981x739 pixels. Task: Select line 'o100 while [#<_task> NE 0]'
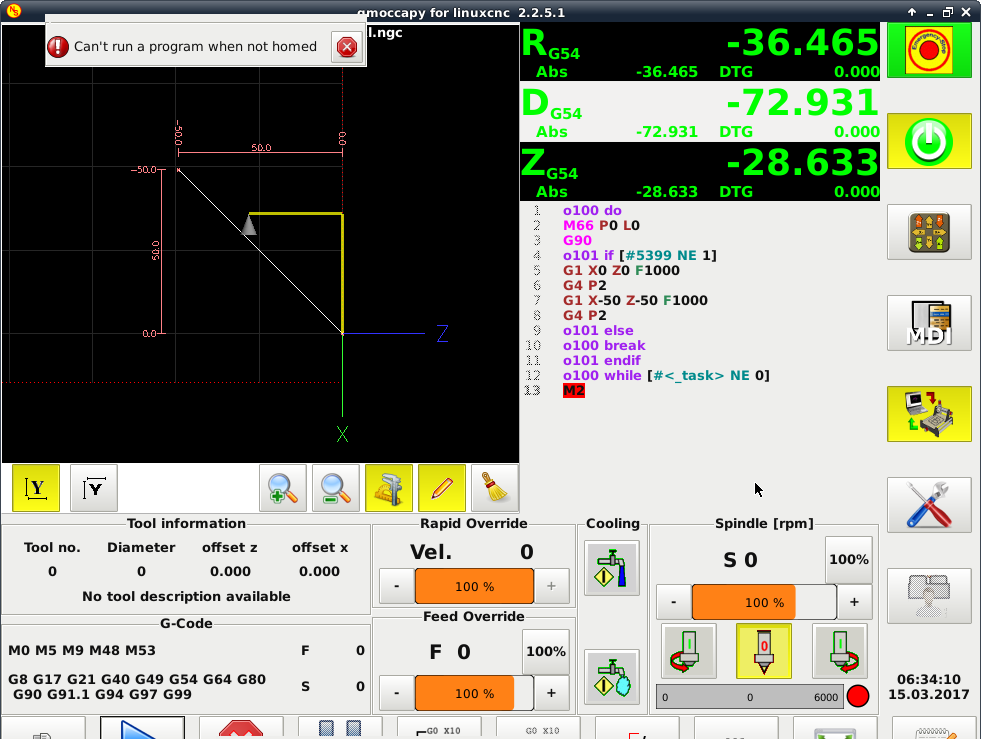tap(666, 375)
